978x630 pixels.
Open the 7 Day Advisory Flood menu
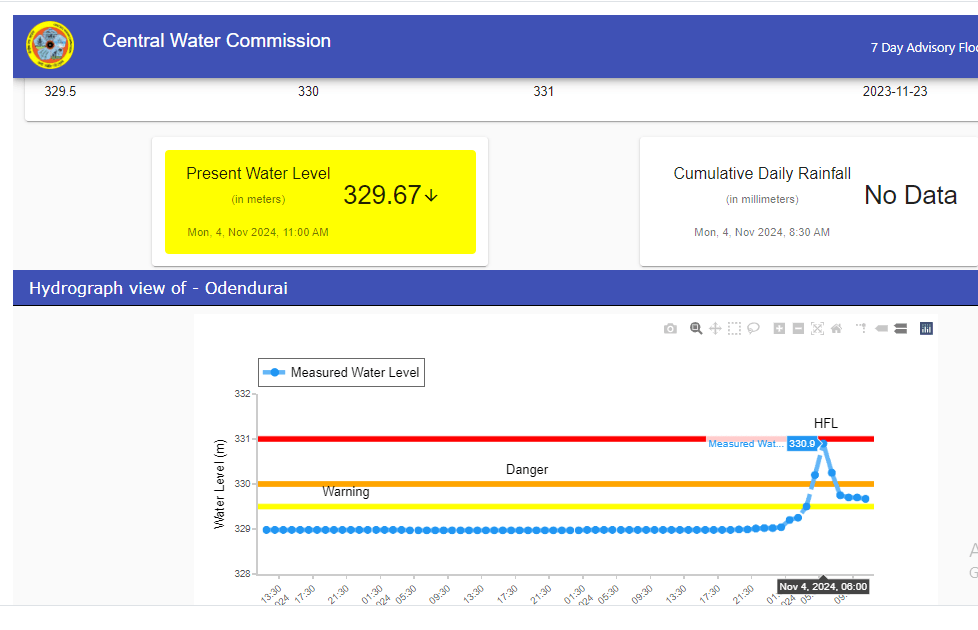[923, 48]
